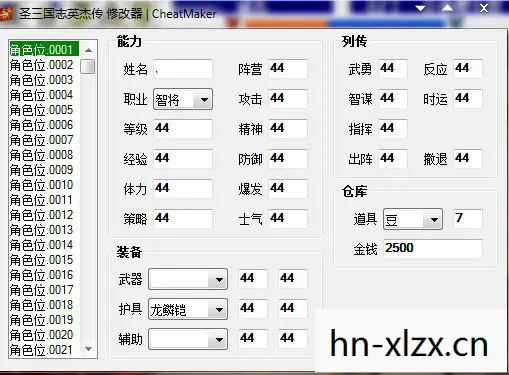
Task: Open the 辅助 equipment dropdown
Action: tap(188, 339)
